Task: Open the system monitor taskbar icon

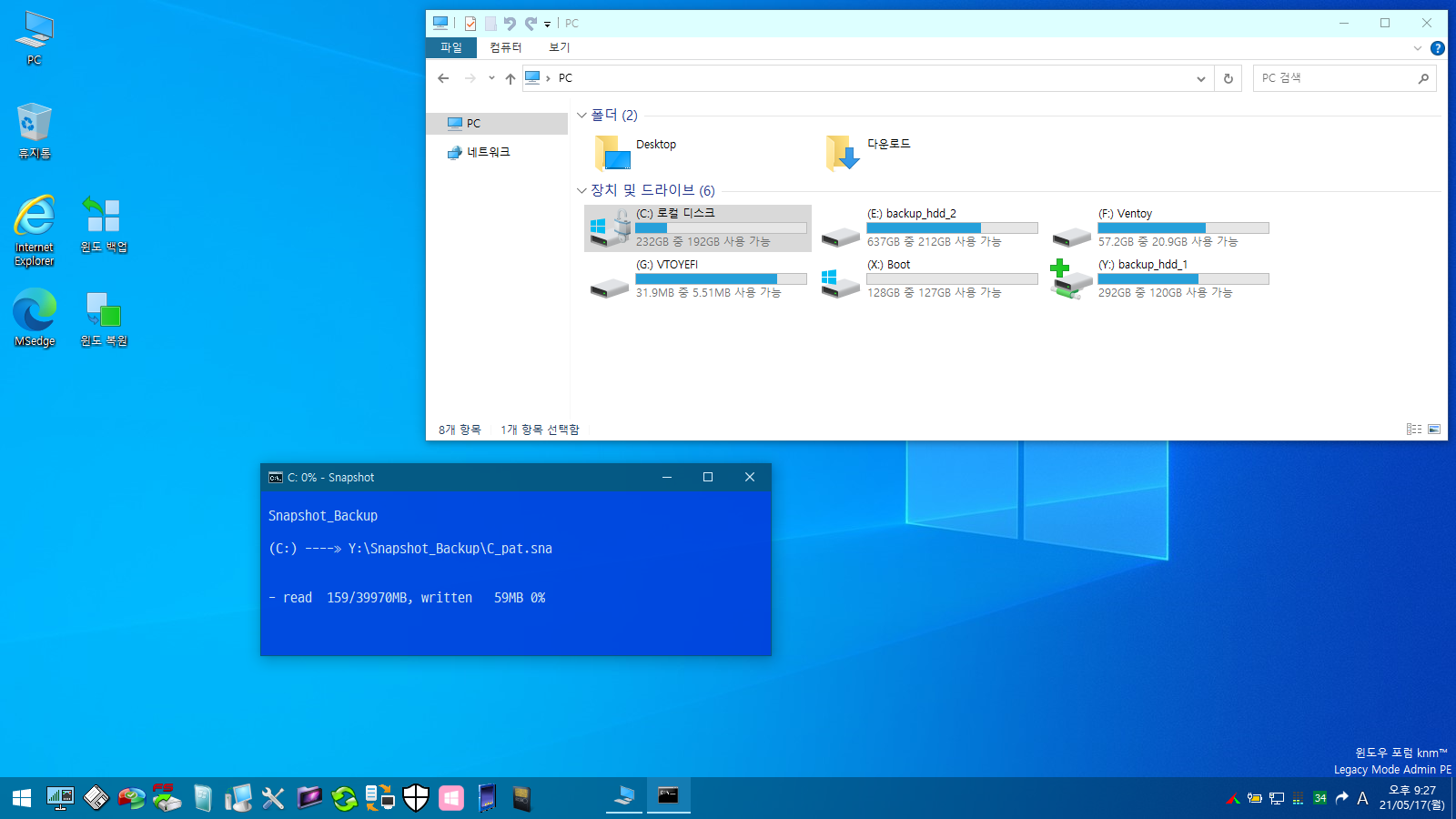Action: (x=60, y=798)
